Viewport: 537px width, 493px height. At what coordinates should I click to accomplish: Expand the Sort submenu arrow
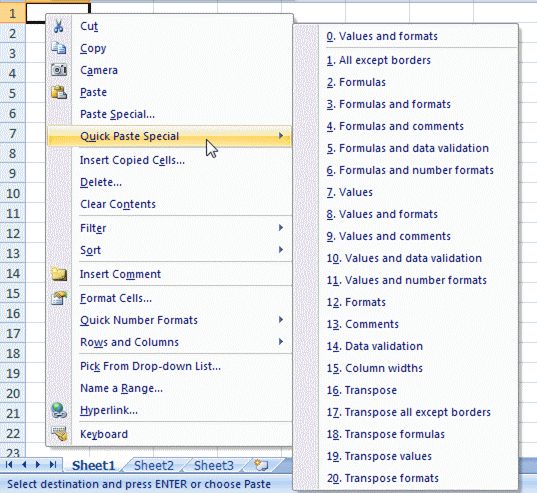click(281, 250)
